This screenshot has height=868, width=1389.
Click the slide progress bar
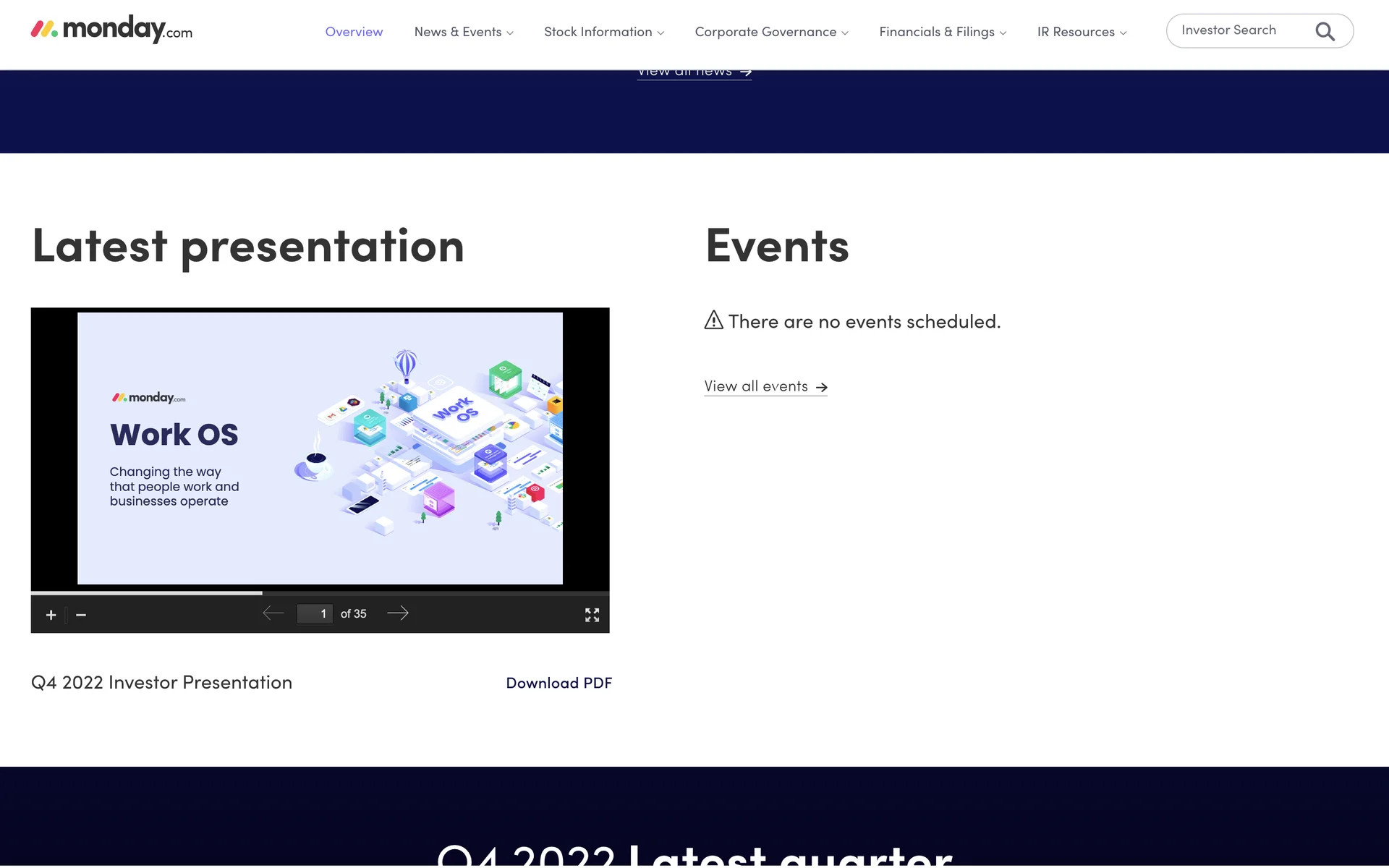tap(320, 593)
